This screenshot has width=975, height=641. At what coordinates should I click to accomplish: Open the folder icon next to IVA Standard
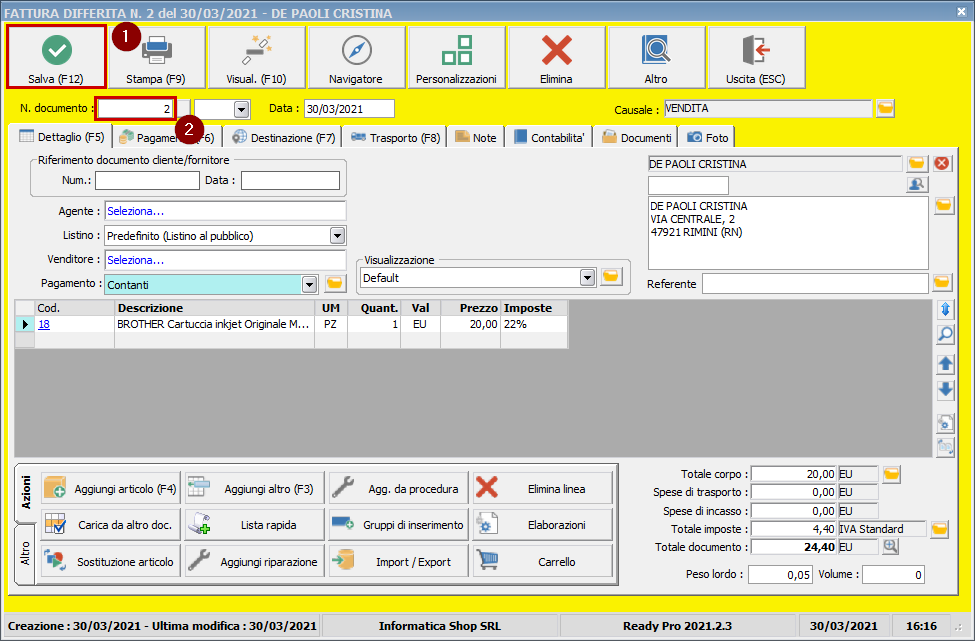click(940, 529)
